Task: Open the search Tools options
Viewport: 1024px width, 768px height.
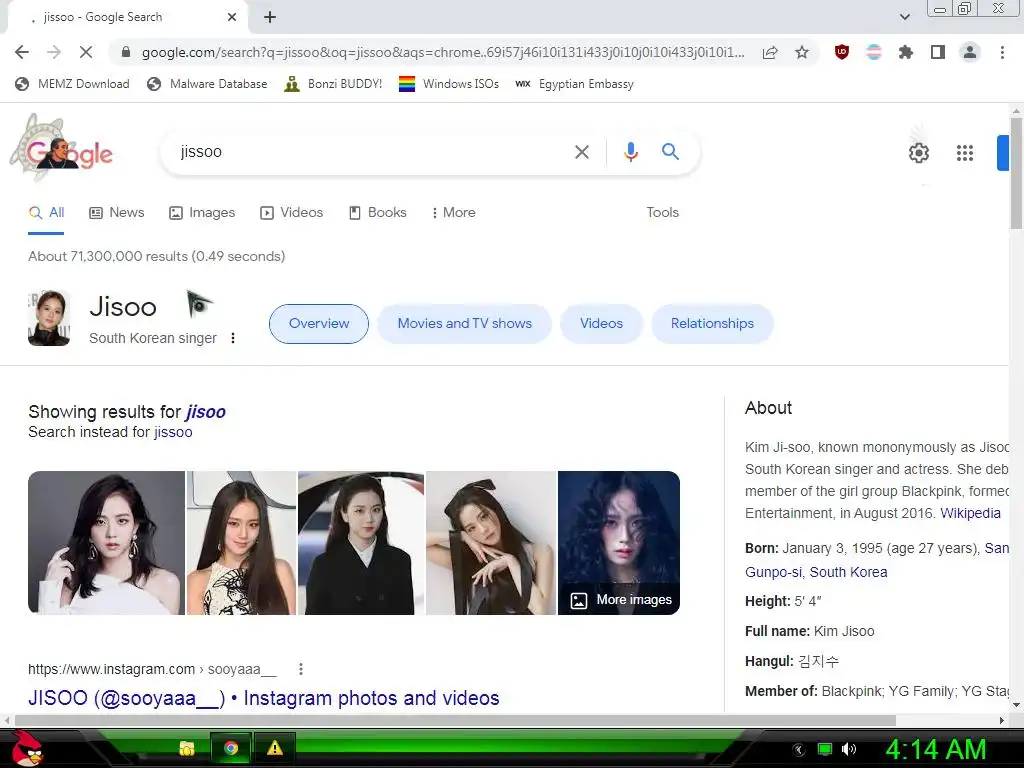Action: pyautogui.click(x=662, y=212)
